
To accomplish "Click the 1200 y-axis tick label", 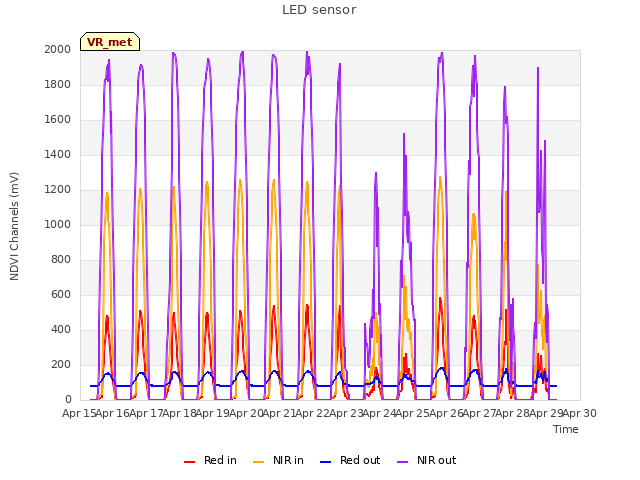I will (x=58, y=189).
